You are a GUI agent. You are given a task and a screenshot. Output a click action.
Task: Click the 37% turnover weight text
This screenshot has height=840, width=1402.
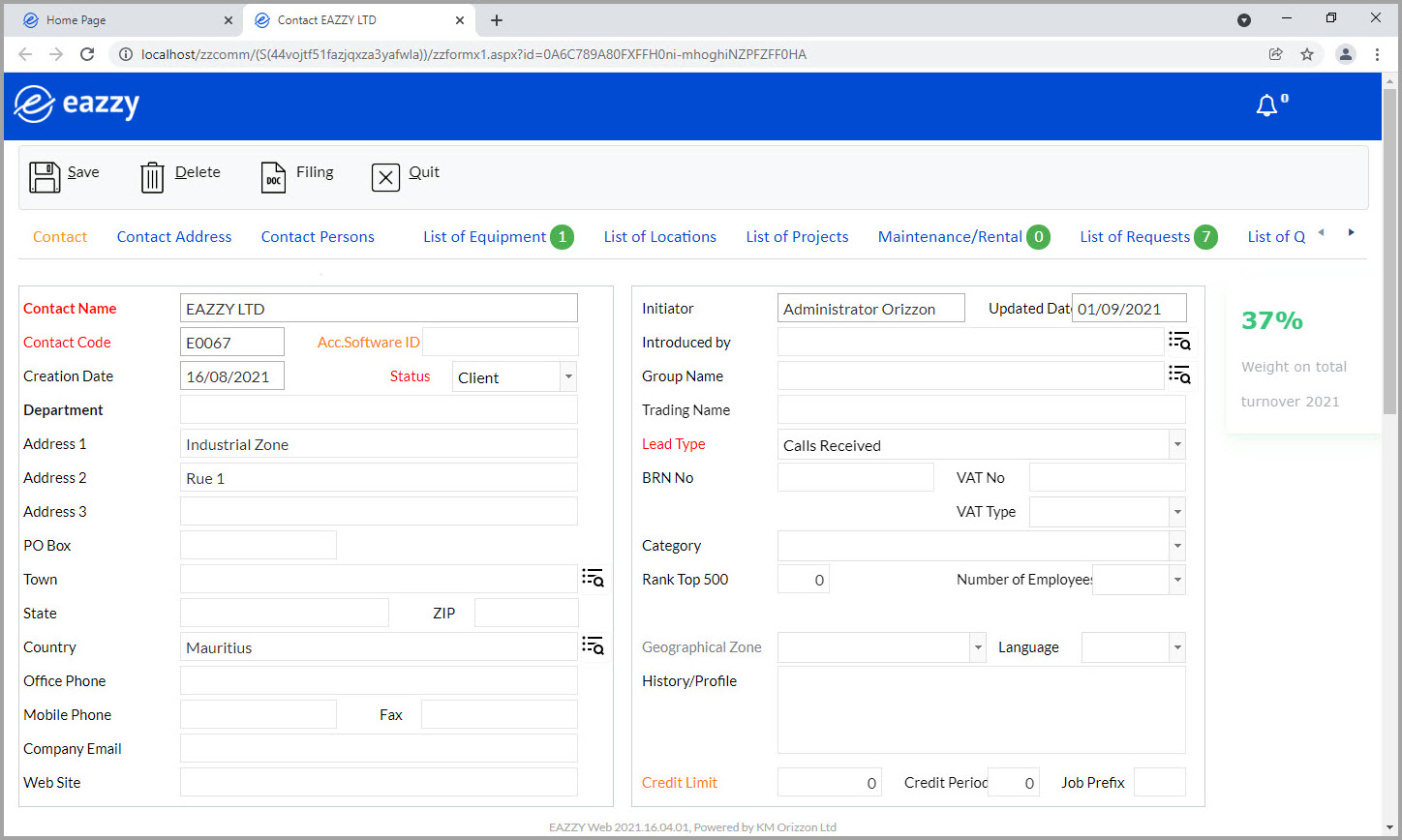[x=1272, y=320]
